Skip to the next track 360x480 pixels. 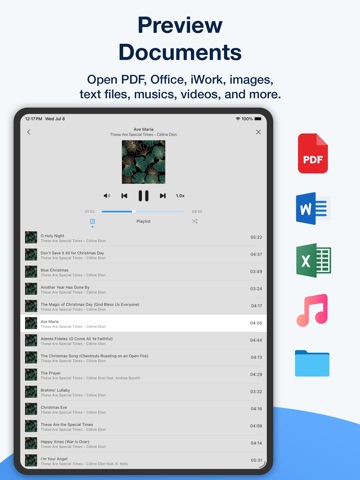click(x=163, y=196)
